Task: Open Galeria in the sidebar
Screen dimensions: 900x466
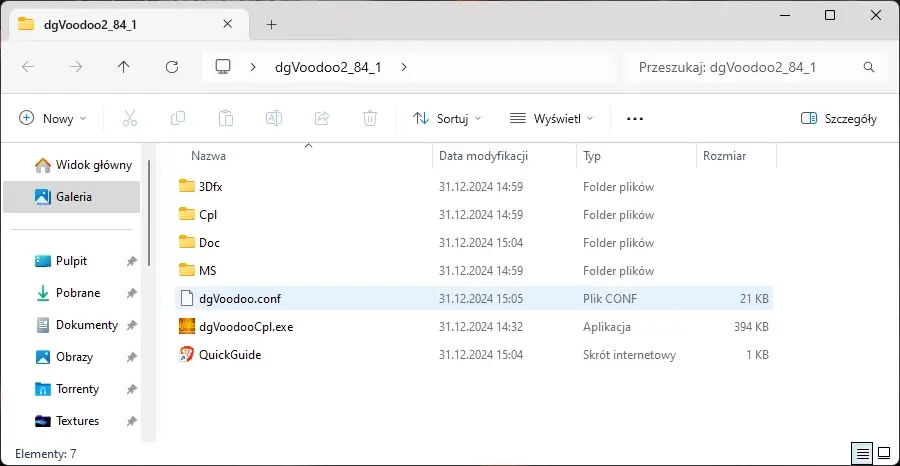Action: (72, 197)
